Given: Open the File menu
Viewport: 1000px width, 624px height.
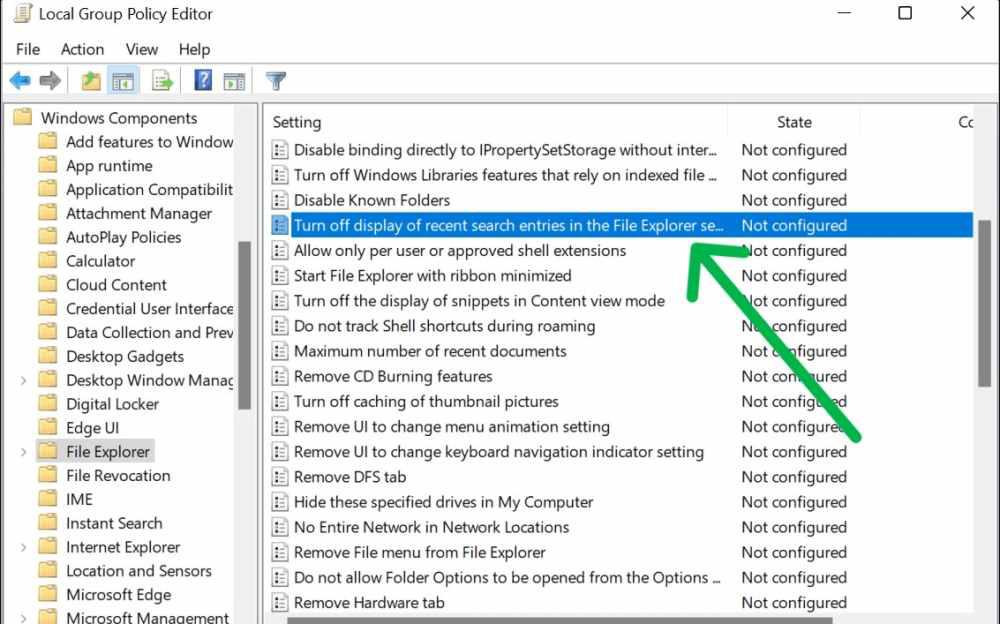Looking at the screenshot, I should tap(28, 49).
